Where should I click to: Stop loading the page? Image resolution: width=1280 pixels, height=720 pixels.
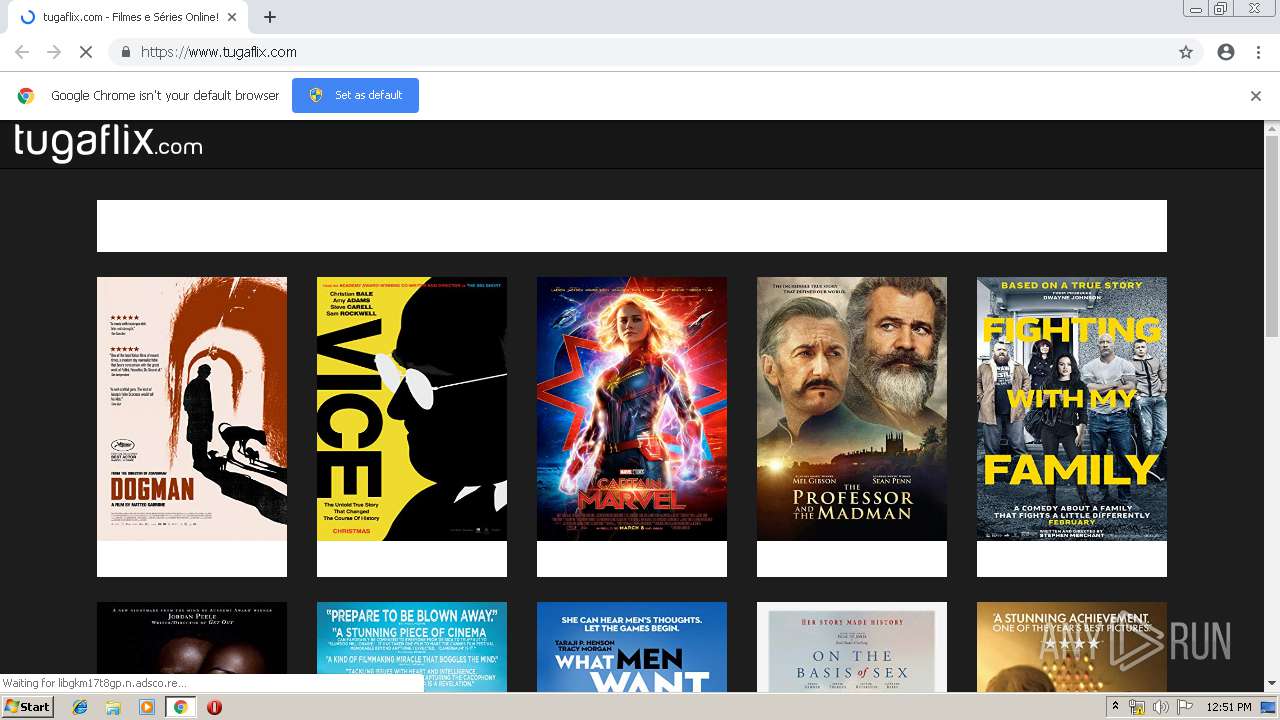86,52
